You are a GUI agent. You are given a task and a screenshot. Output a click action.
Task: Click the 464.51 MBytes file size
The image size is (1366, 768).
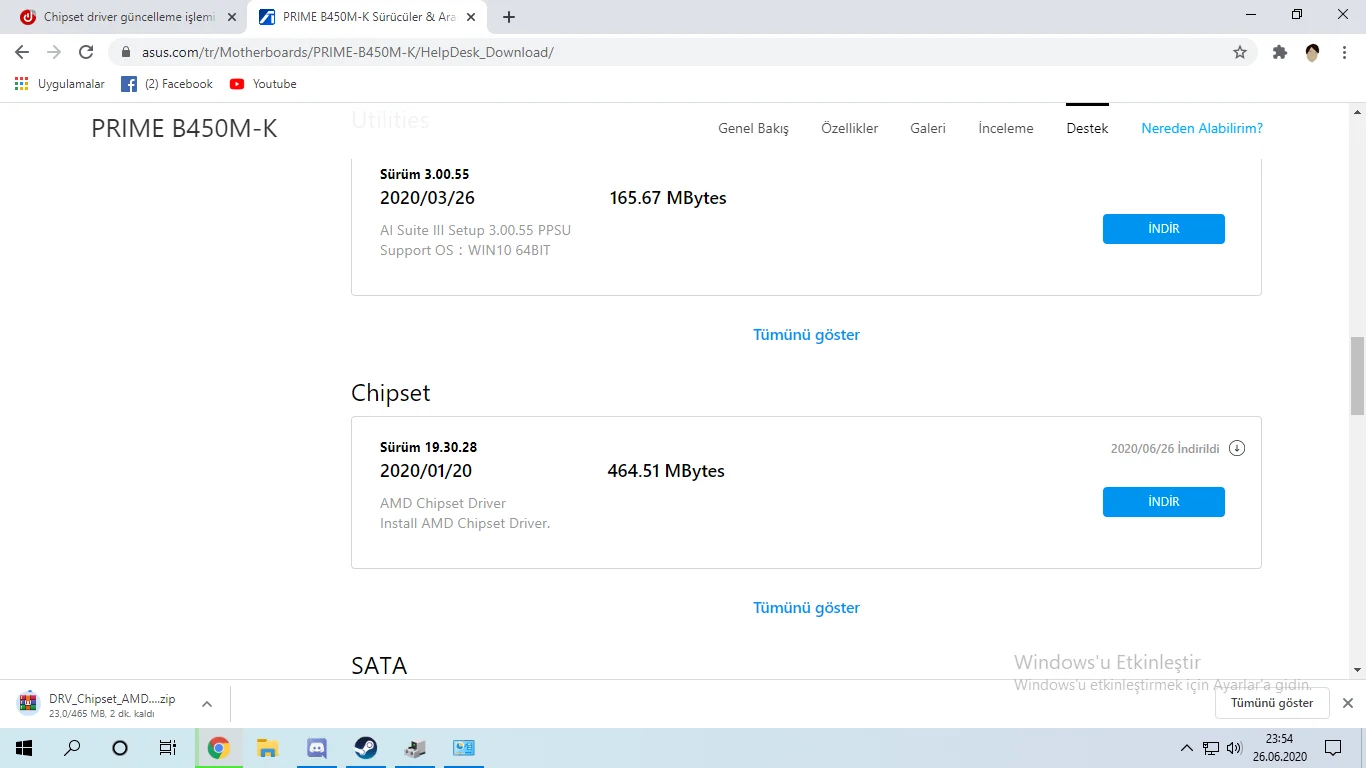pyautogui.click(x=666, y=471)
